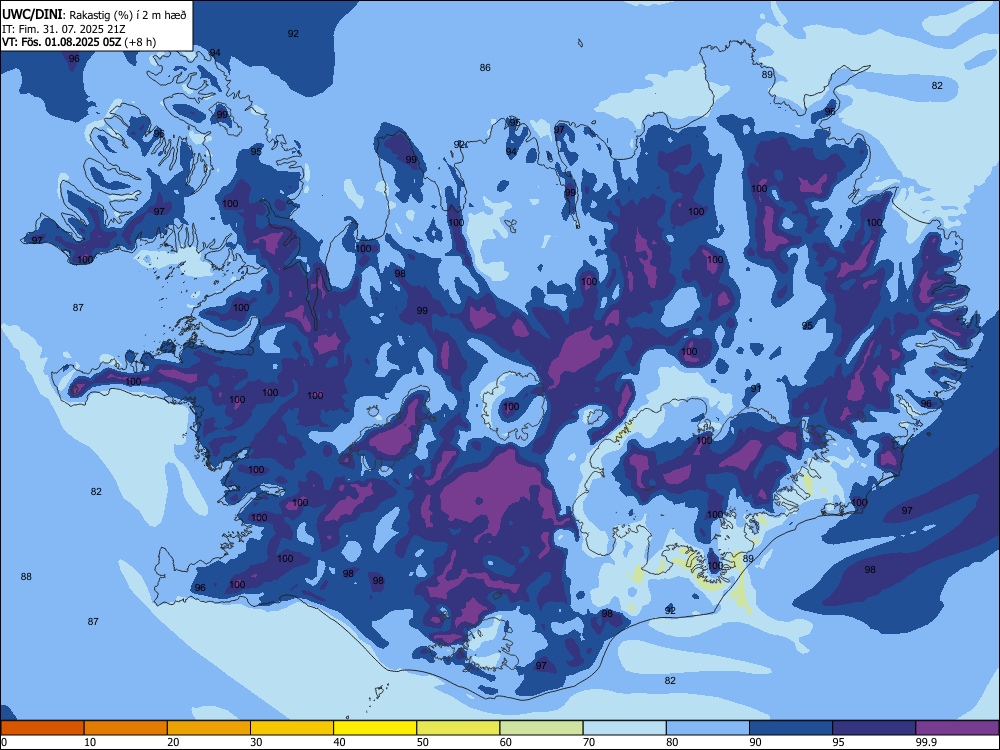
Task: Pick the 30–40 amber legend swatch
Action: tap(292, 728)
